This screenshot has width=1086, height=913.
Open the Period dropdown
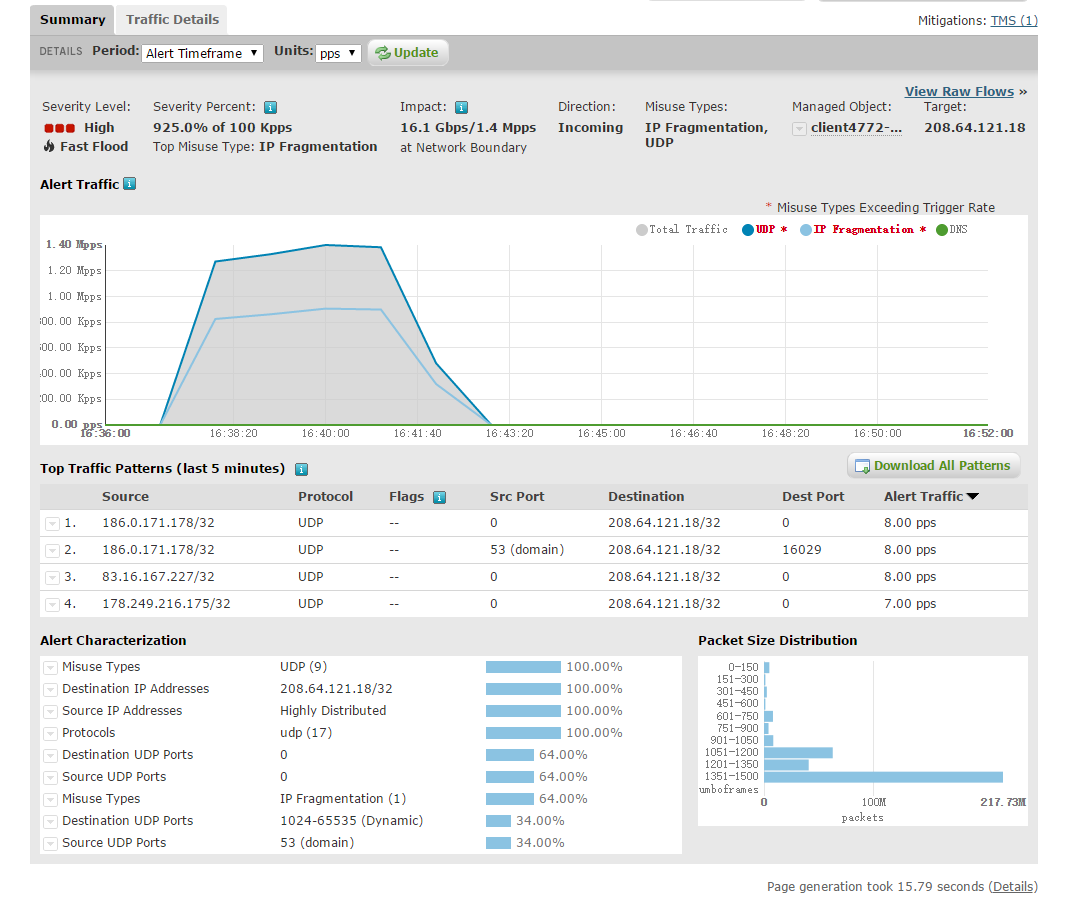coord(202,53)
